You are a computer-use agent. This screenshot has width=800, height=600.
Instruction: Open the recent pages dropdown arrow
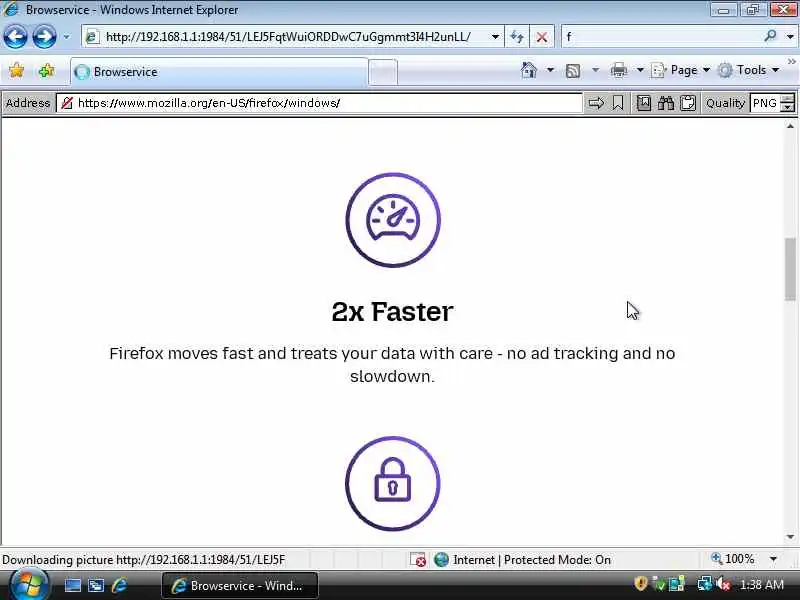66,37
